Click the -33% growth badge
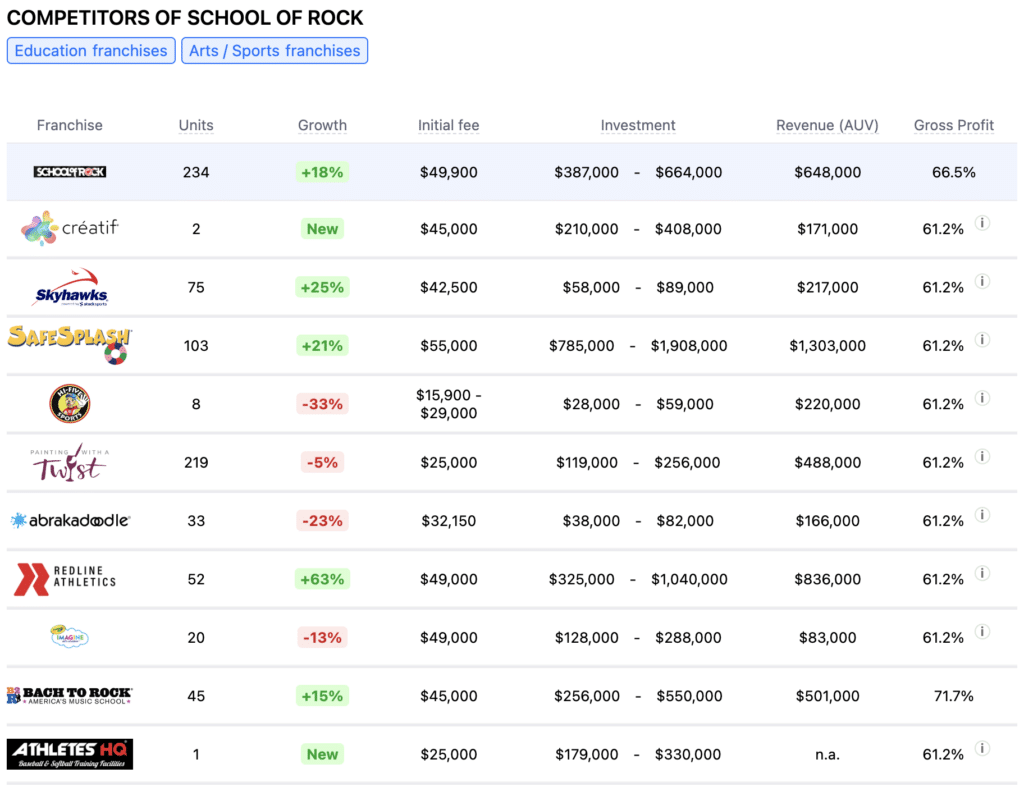Image resolution: width=1024 pixels, height=796 pixels. (x=323, y=404)
